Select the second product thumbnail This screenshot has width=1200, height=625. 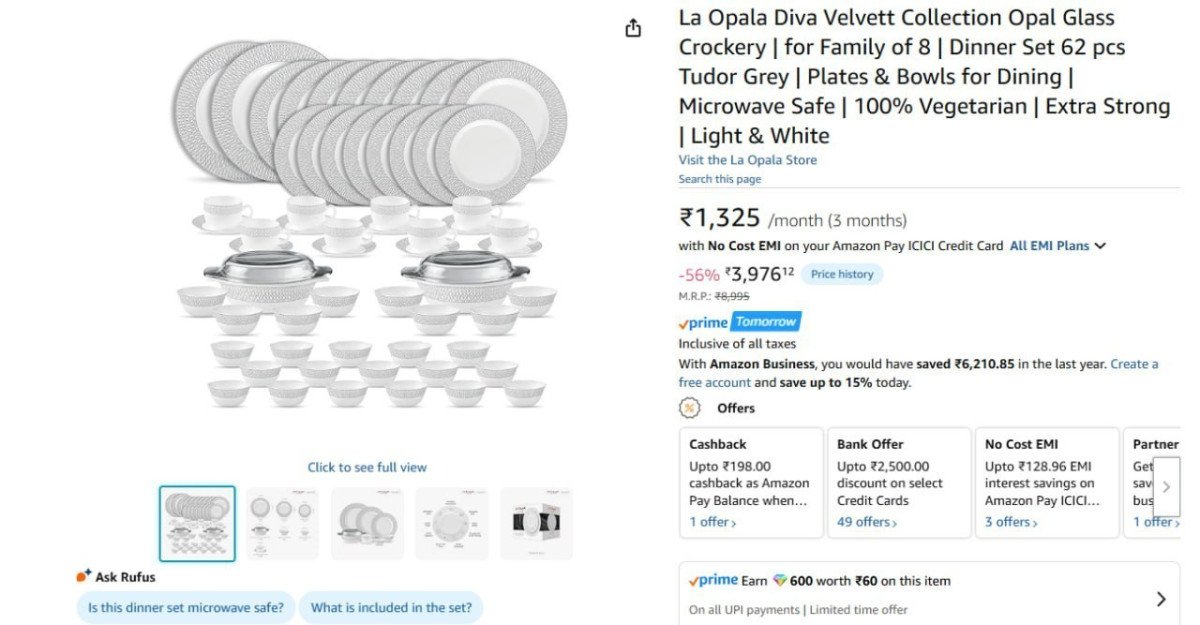(x=281, y=521)
